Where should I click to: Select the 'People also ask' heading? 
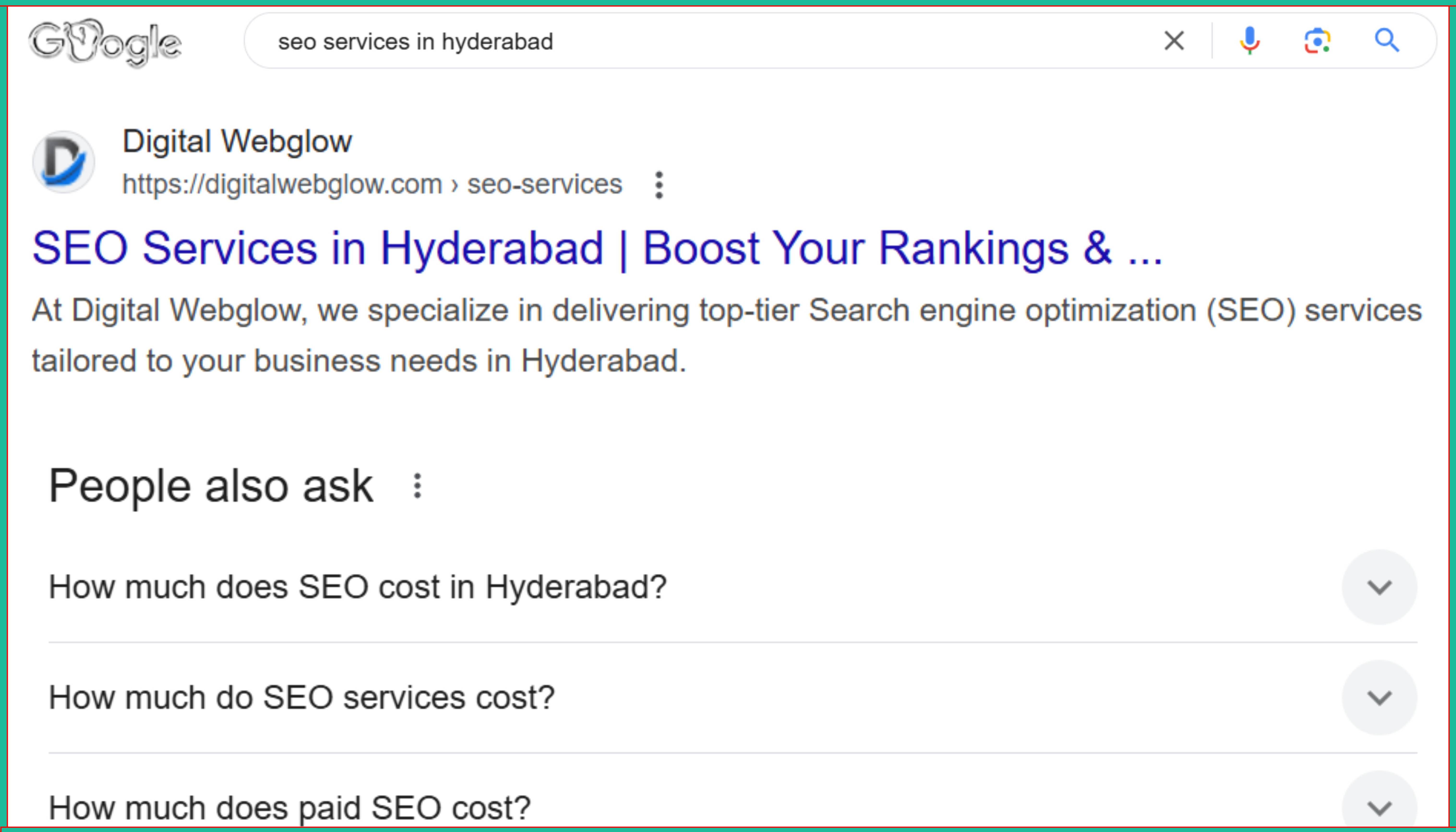pyautogui.click(x=211, y=486)
